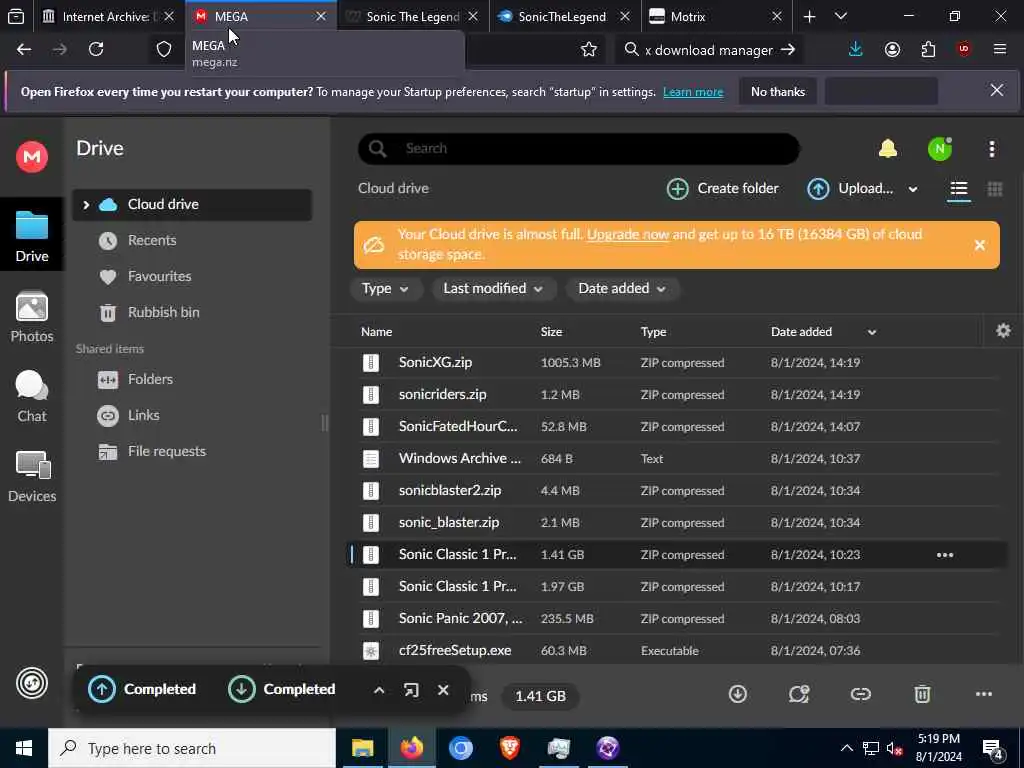The height and width of the screenshot is (768, 1024).
Task: Open the Upload dropdown arrow
Action: pyautogui.click(x=912, y=189)
